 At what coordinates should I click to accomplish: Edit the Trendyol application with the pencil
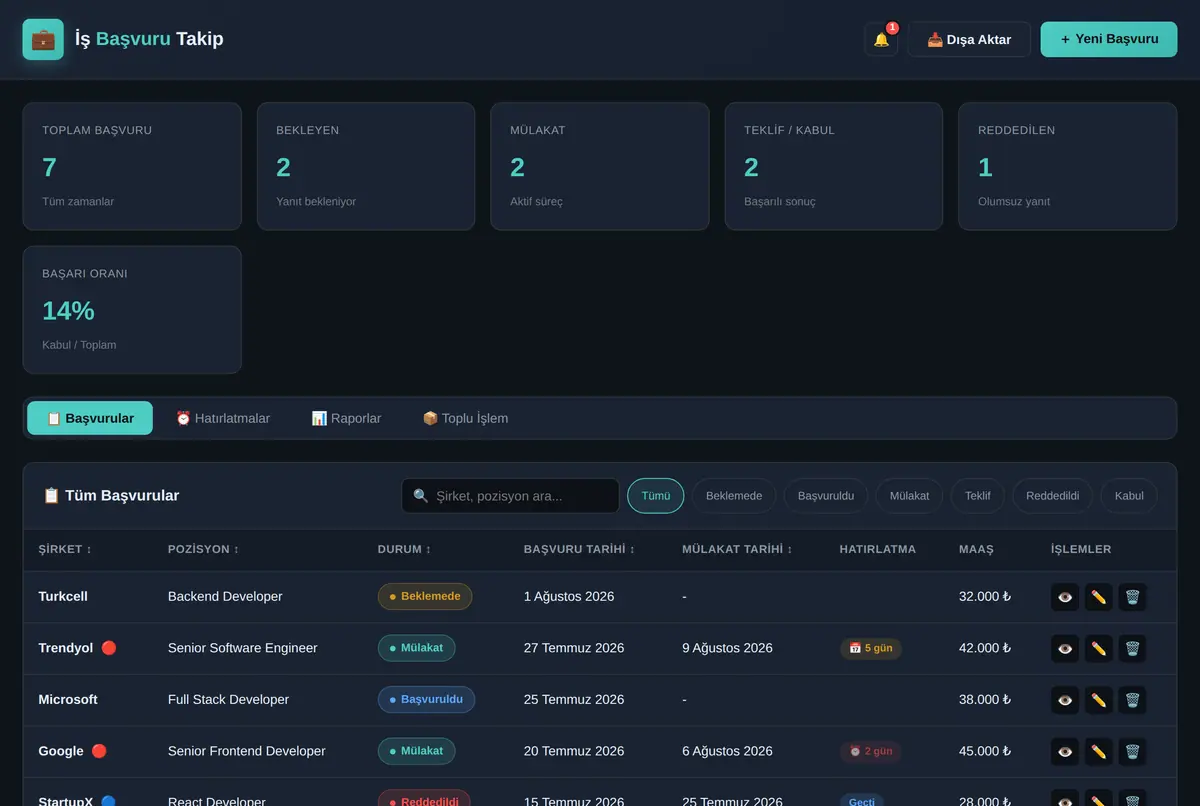(1099, 648)
